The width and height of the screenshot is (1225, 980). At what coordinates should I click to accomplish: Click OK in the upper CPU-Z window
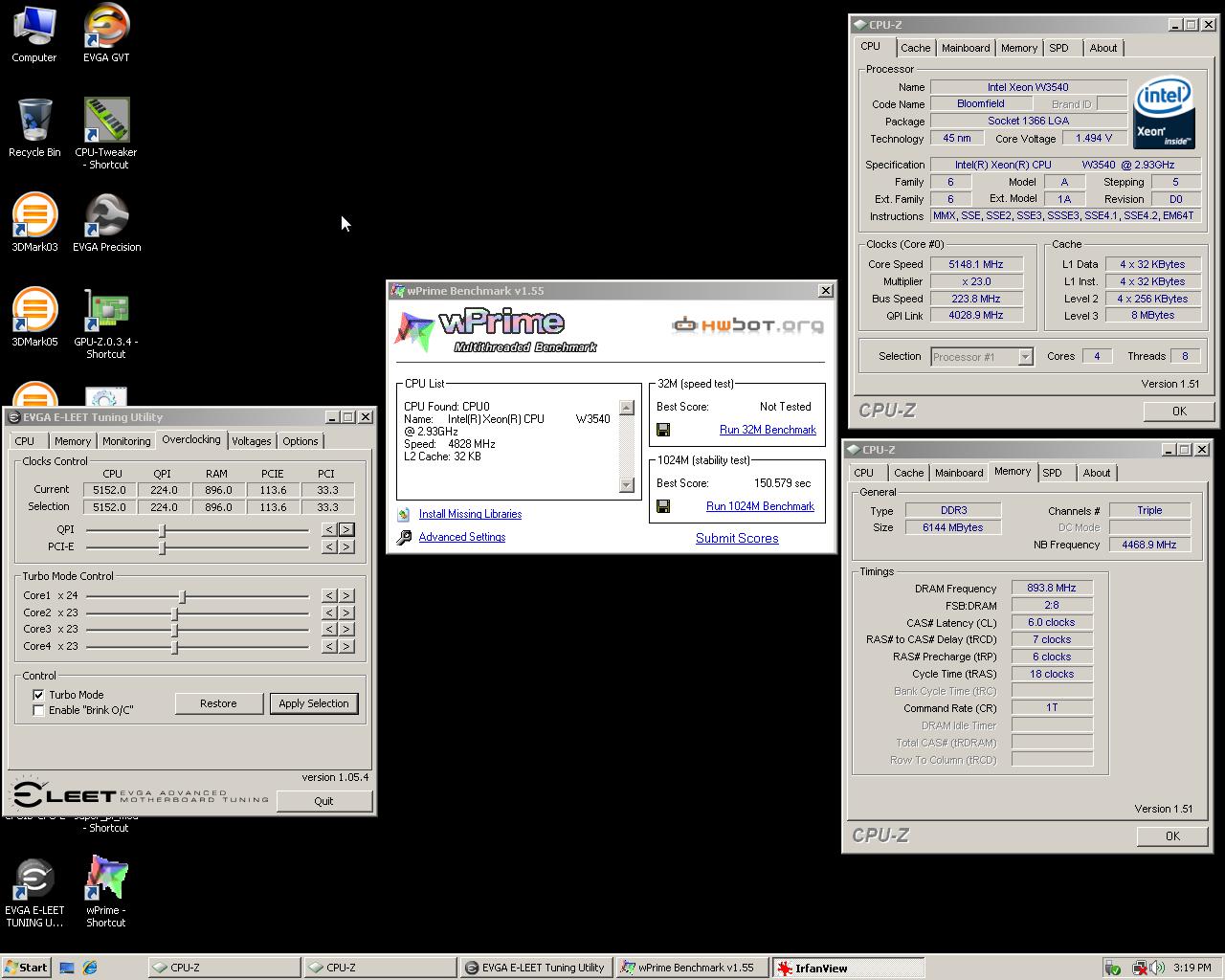(1179, 411)
